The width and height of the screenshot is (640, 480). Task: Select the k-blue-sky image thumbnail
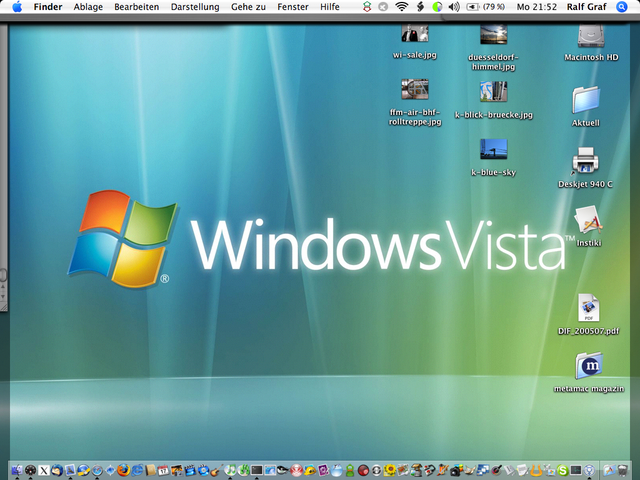coord(493,149)
